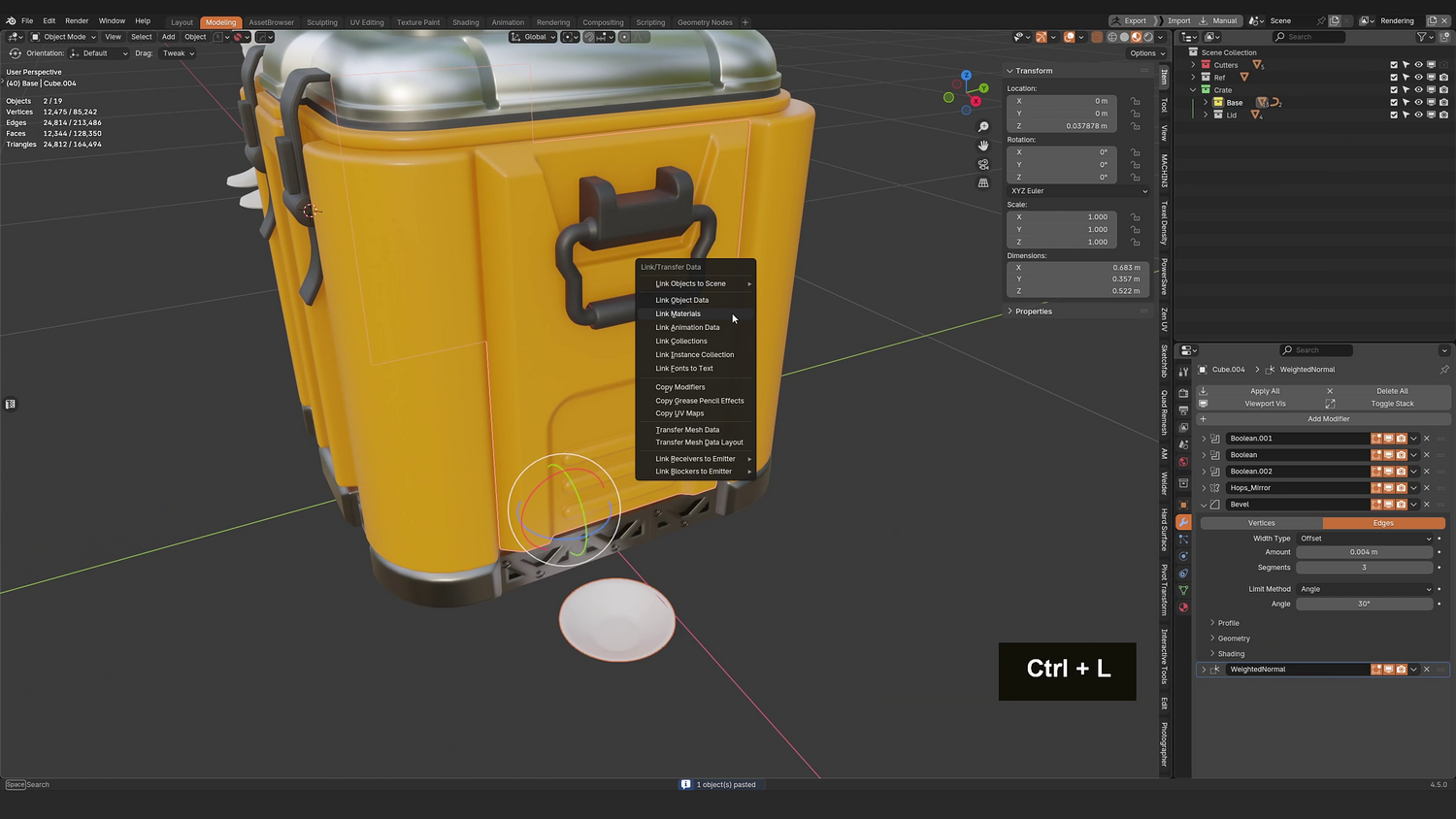
Task: Adjust the Bevel Segments slider field
Action: (x=1365, y=568)
